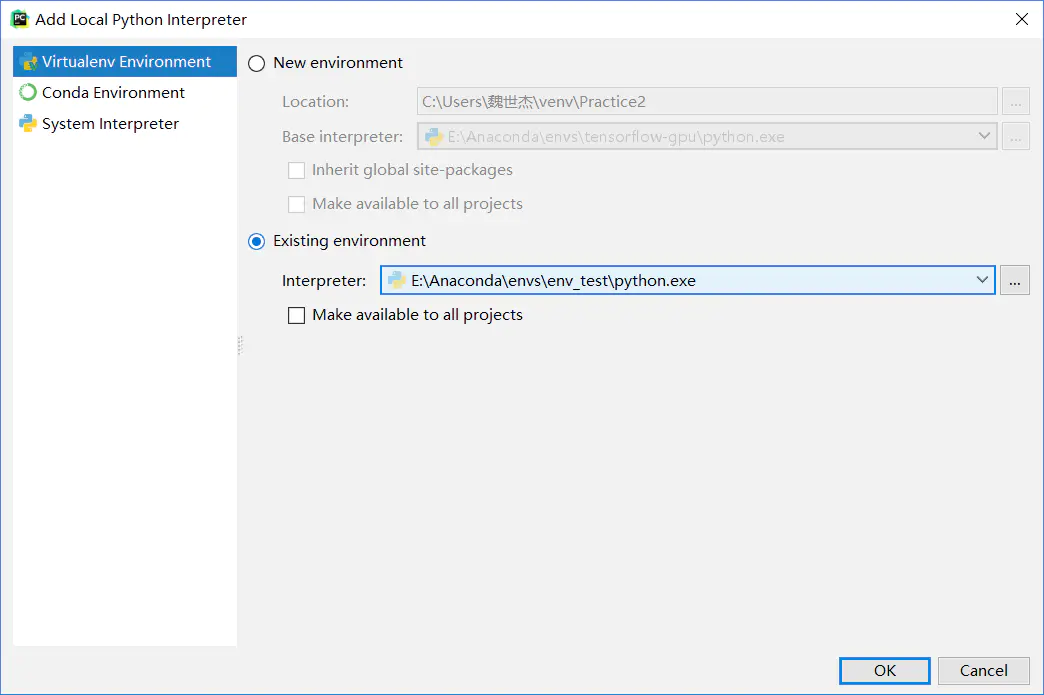Image resolution: width=1044 pixels, height=695 pixels.
Task: Click the Conda green circle icon
Action: click(x=28, y=93)
